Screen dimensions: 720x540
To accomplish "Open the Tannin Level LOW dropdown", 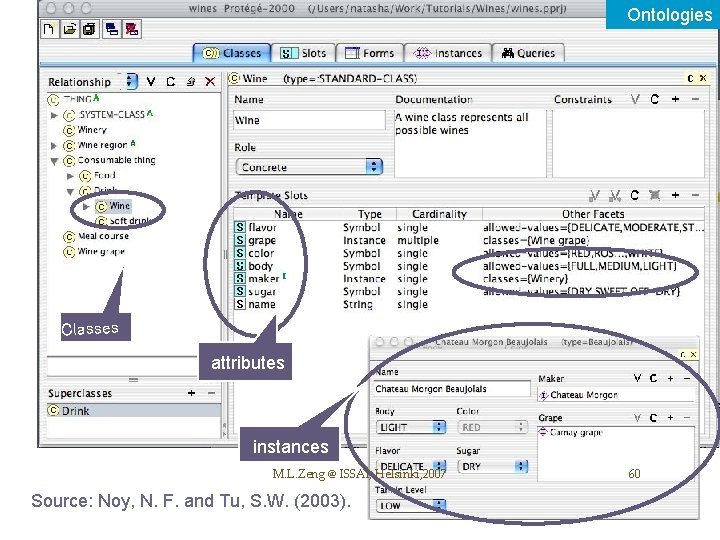I will click(x=411, y=506).
